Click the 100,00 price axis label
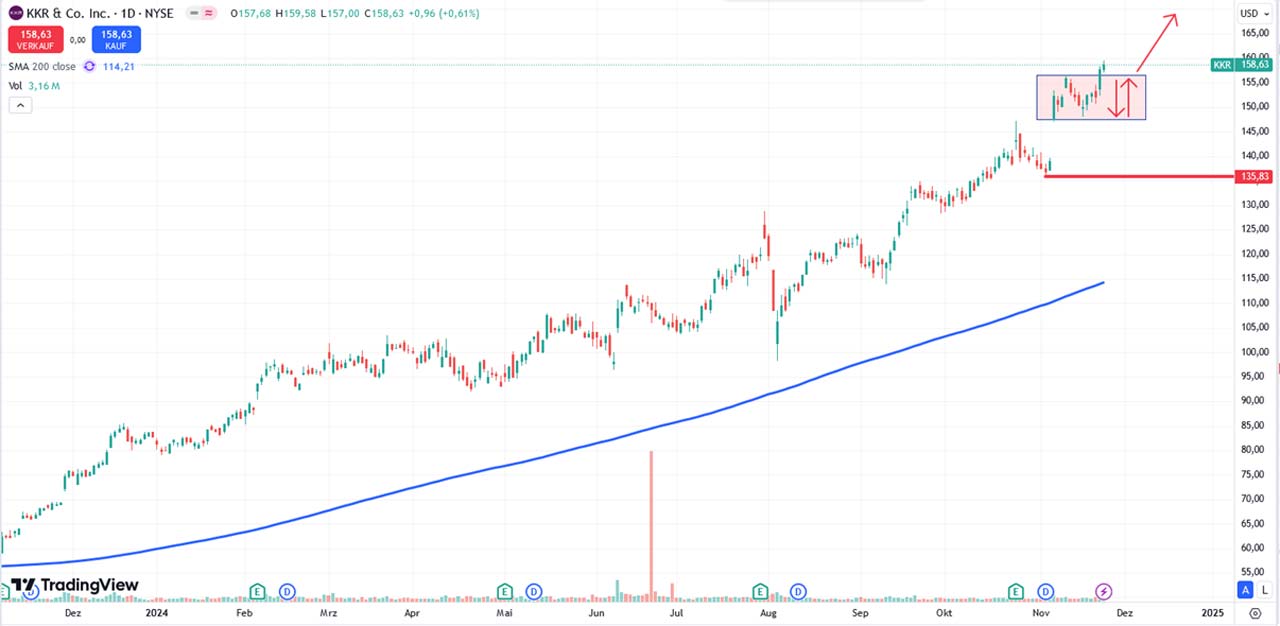The width and height of the screenshot is (1280, 626). (x=1256, y=352)
